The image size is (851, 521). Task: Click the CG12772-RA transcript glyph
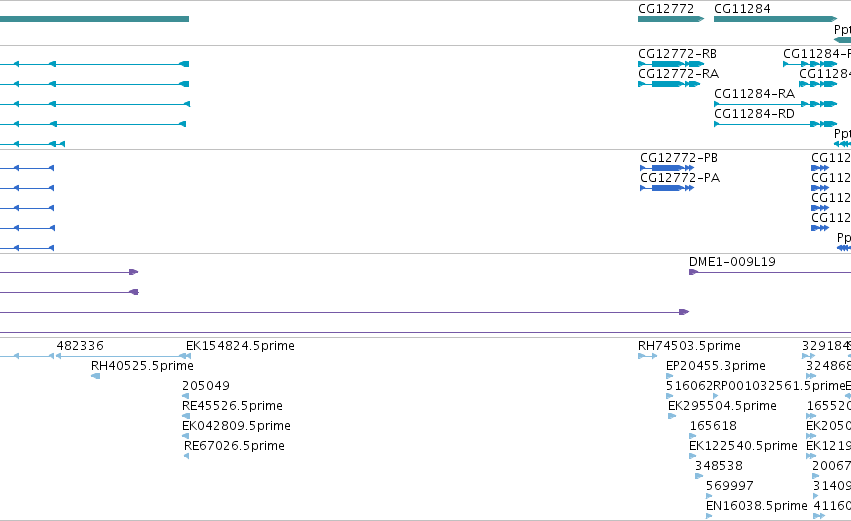point(669,84)
